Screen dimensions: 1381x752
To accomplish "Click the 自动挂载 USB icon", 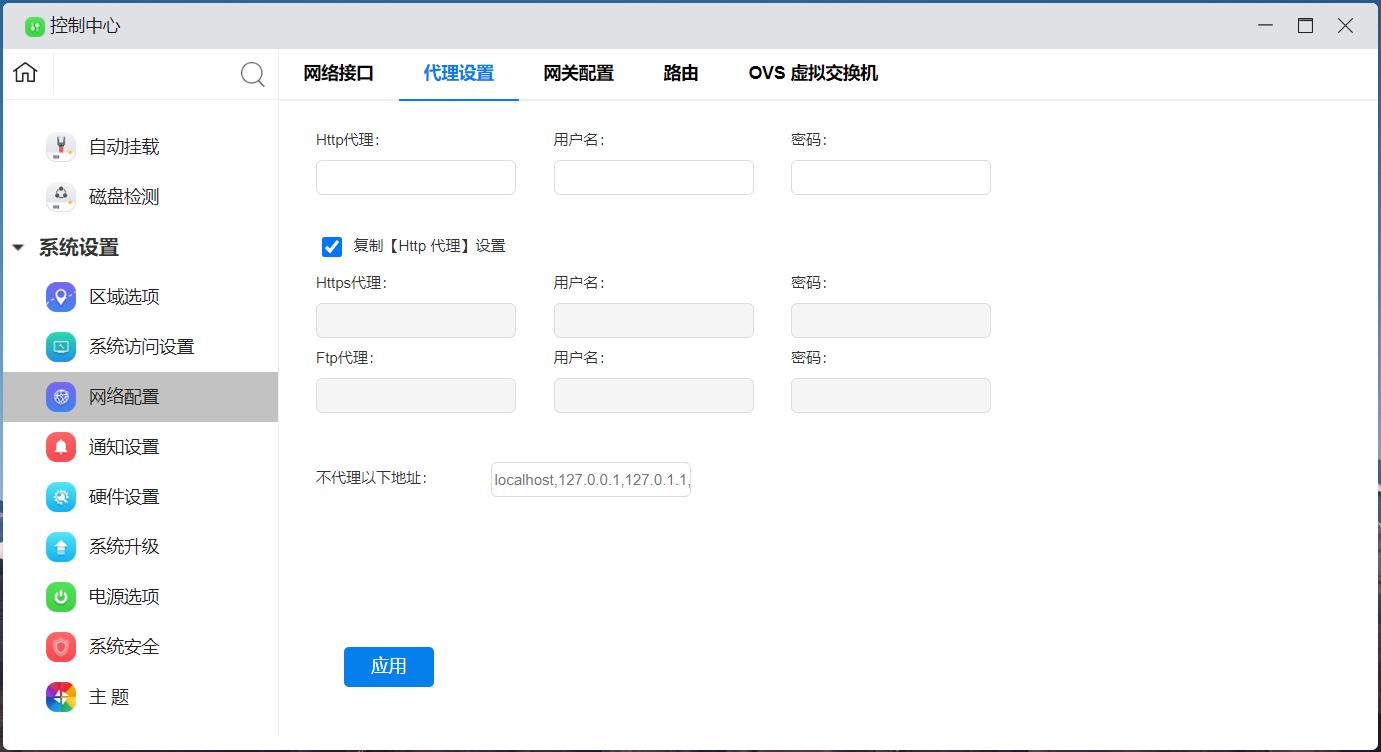I will (x=61, y=147).
